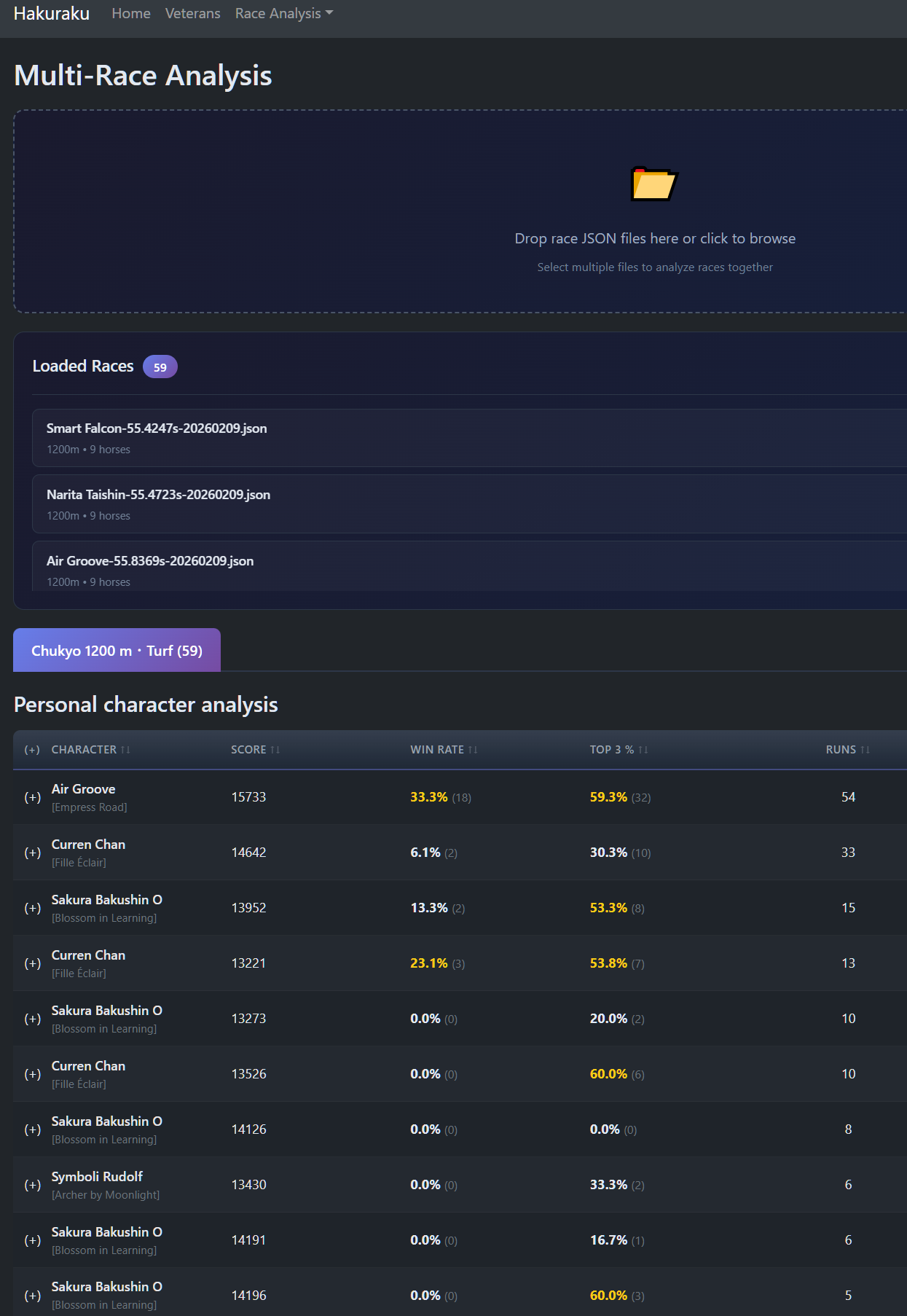This screenshot has width=907, height=1316.
Task: Expand Curren Chan row with score 14642
Action: pos(32,853)
